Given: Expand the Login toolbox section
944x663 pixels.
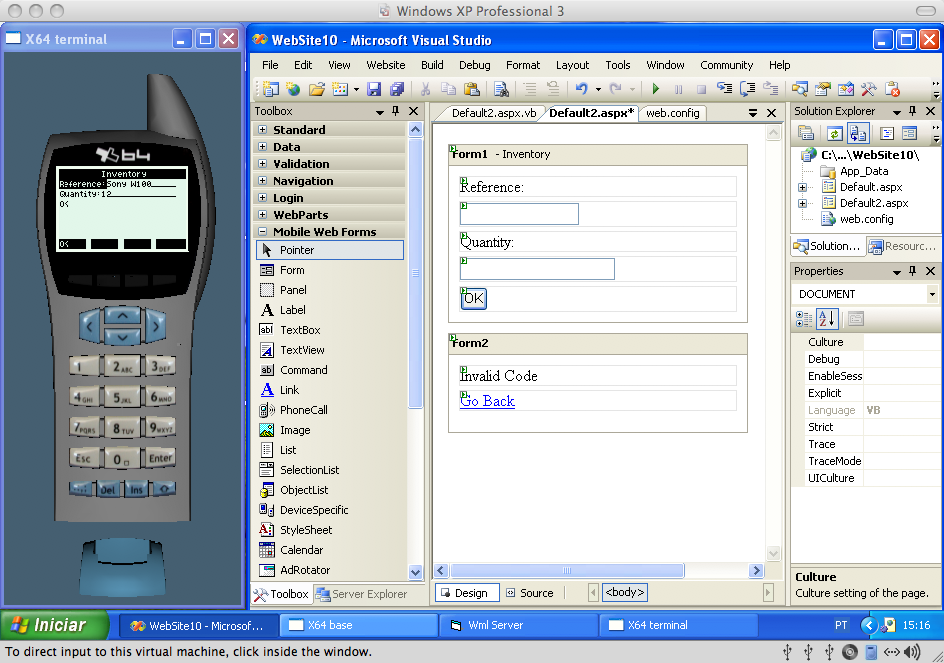Looking at the screenshot, I should 262,198.
